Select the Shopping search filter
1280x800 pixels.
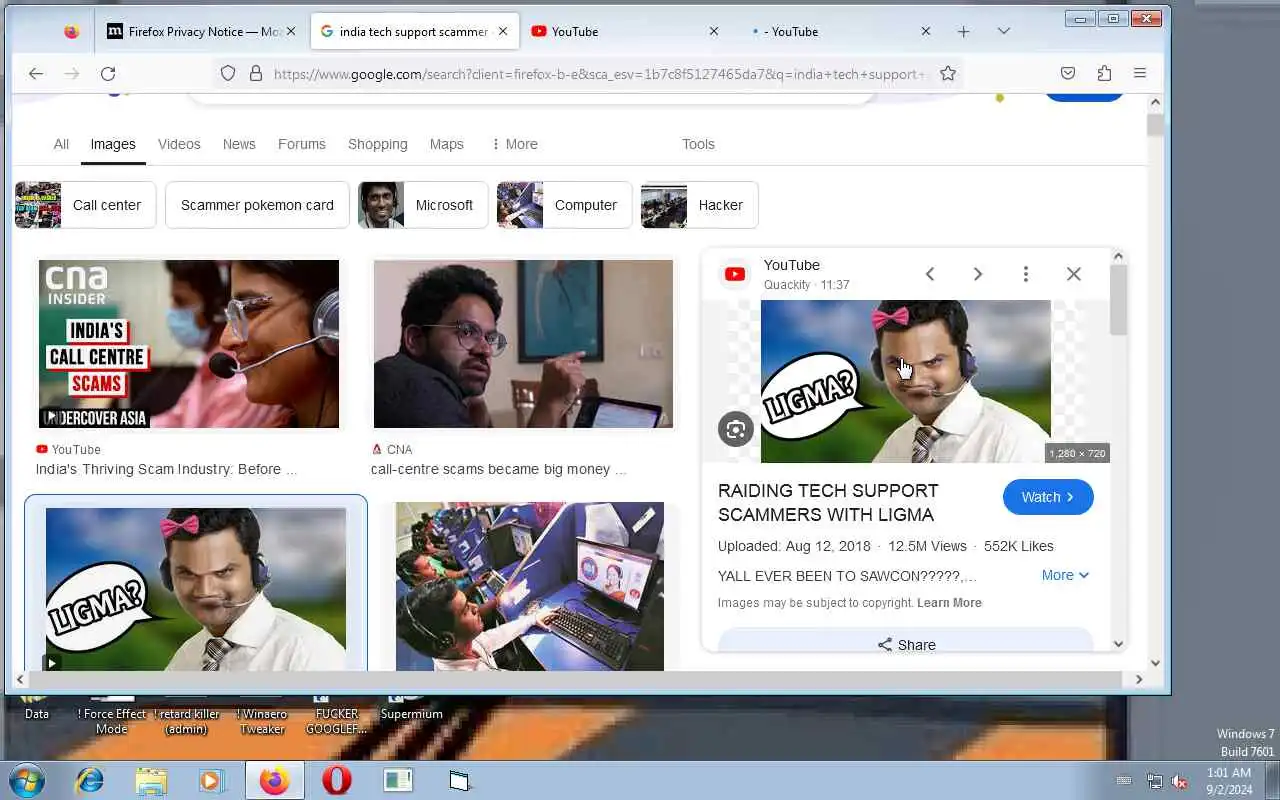pyautogui.click(x=378, y=144)
